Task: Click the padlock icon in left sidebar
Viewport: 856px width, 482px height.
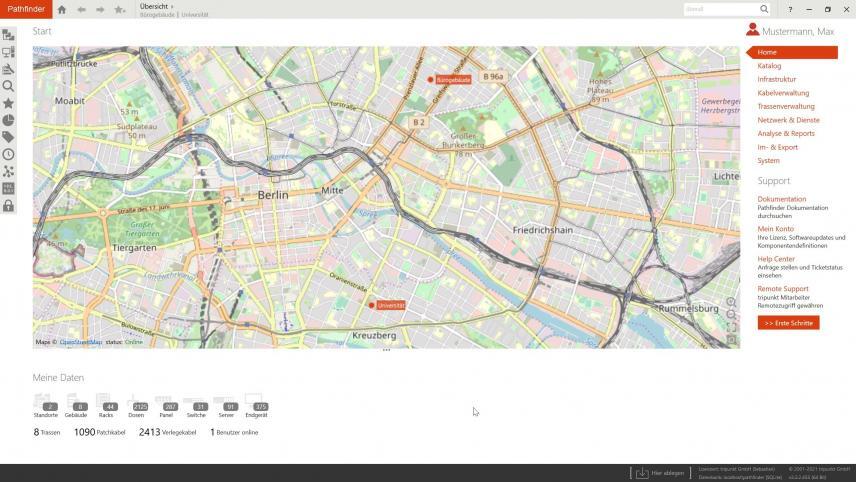Action: pos(8,206)
